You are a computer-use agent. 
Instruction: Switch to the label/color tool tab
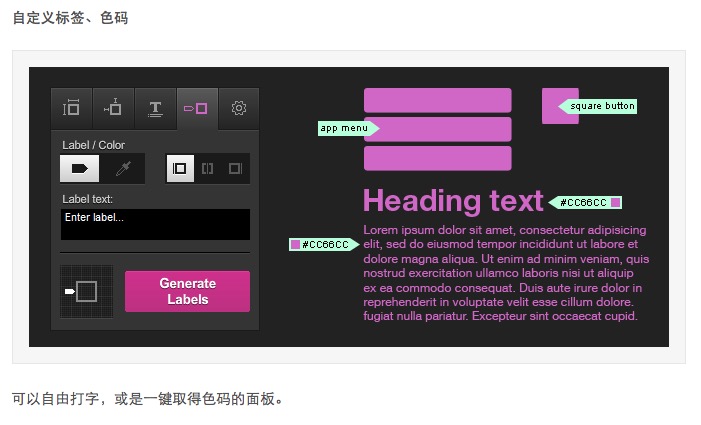(x=197, y=109)
